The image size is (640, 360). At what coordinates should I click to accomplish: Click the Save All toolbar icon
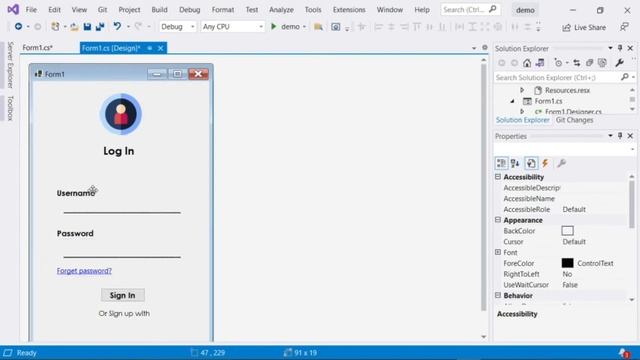100,27
